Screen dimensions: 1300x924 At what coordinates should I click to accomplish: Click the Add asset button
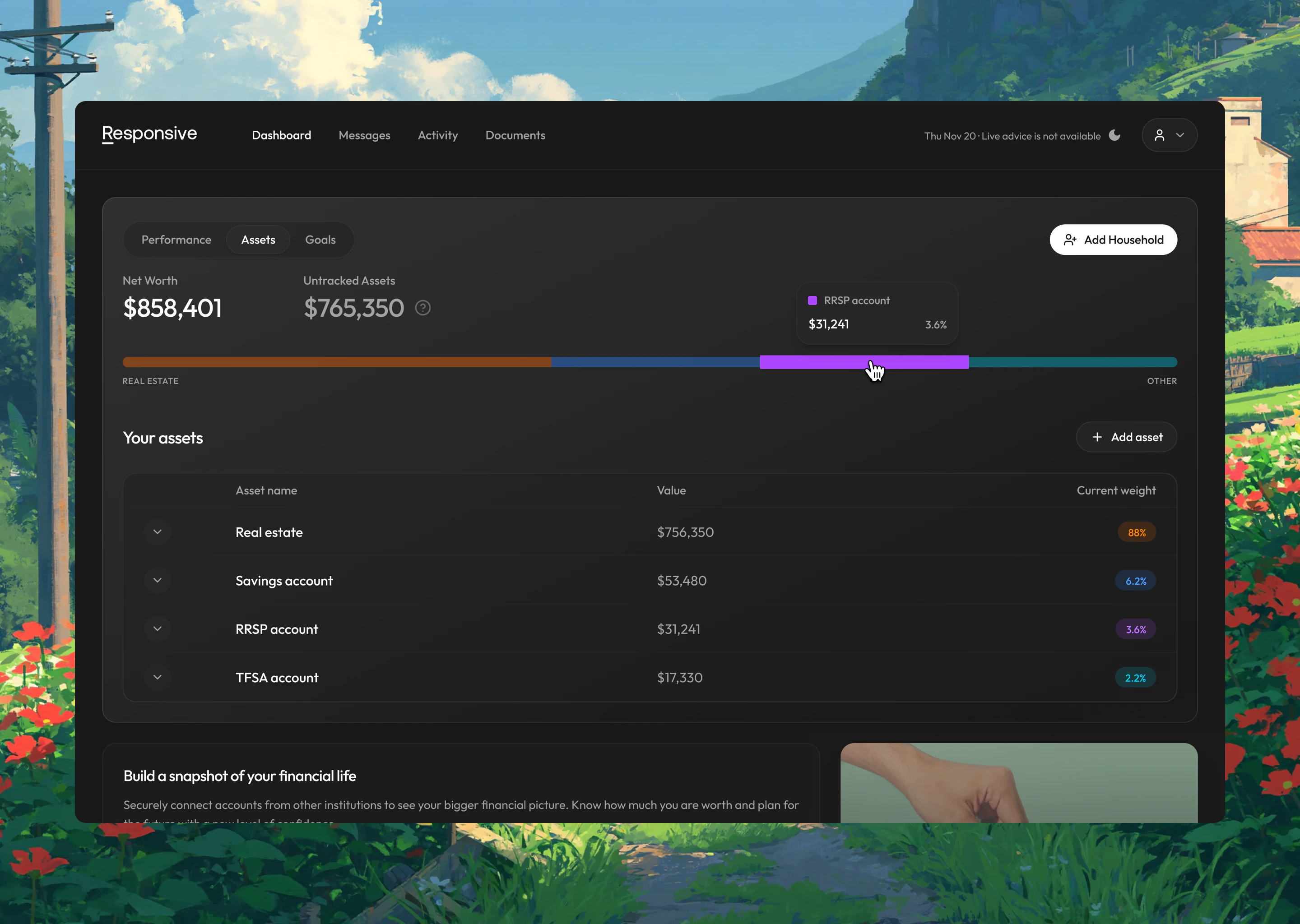click(1126, 437)
